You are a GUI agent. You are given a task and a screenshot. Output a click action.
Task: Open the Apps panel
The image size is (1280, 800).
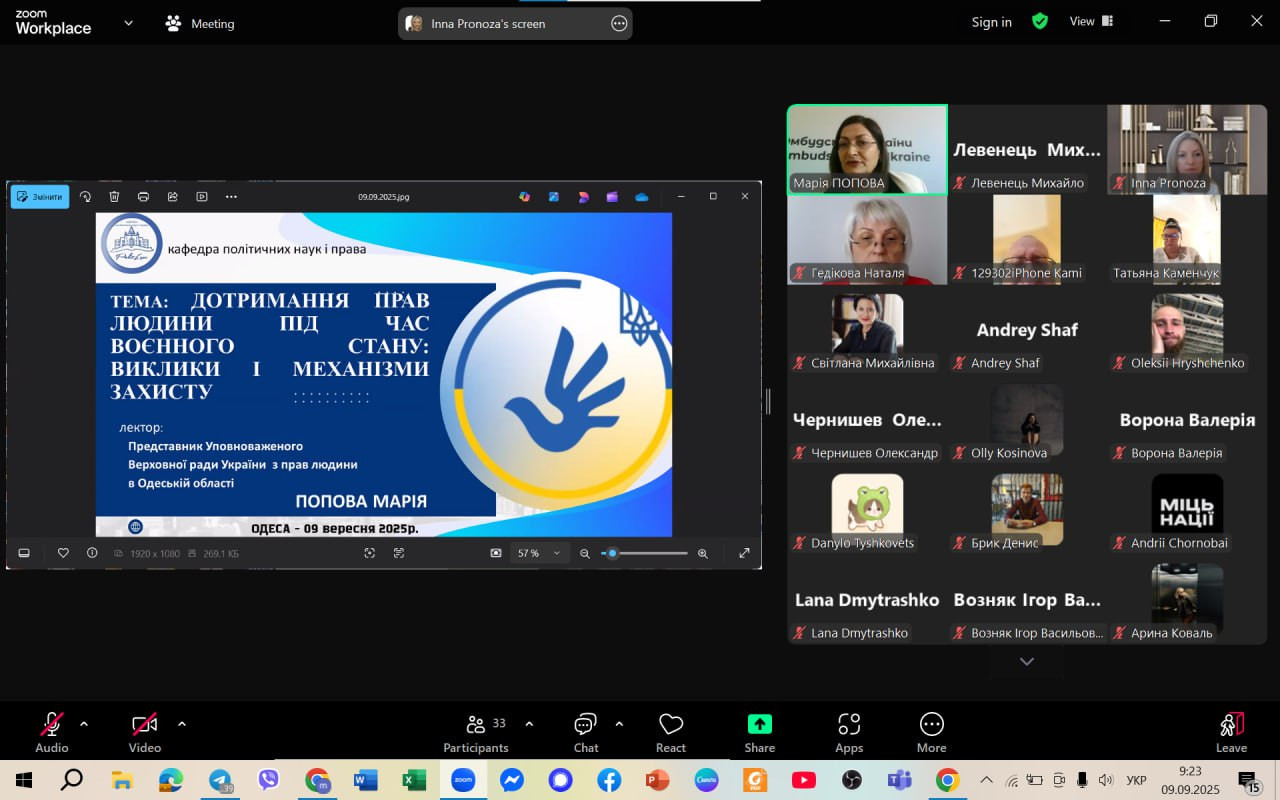[849, 732]
